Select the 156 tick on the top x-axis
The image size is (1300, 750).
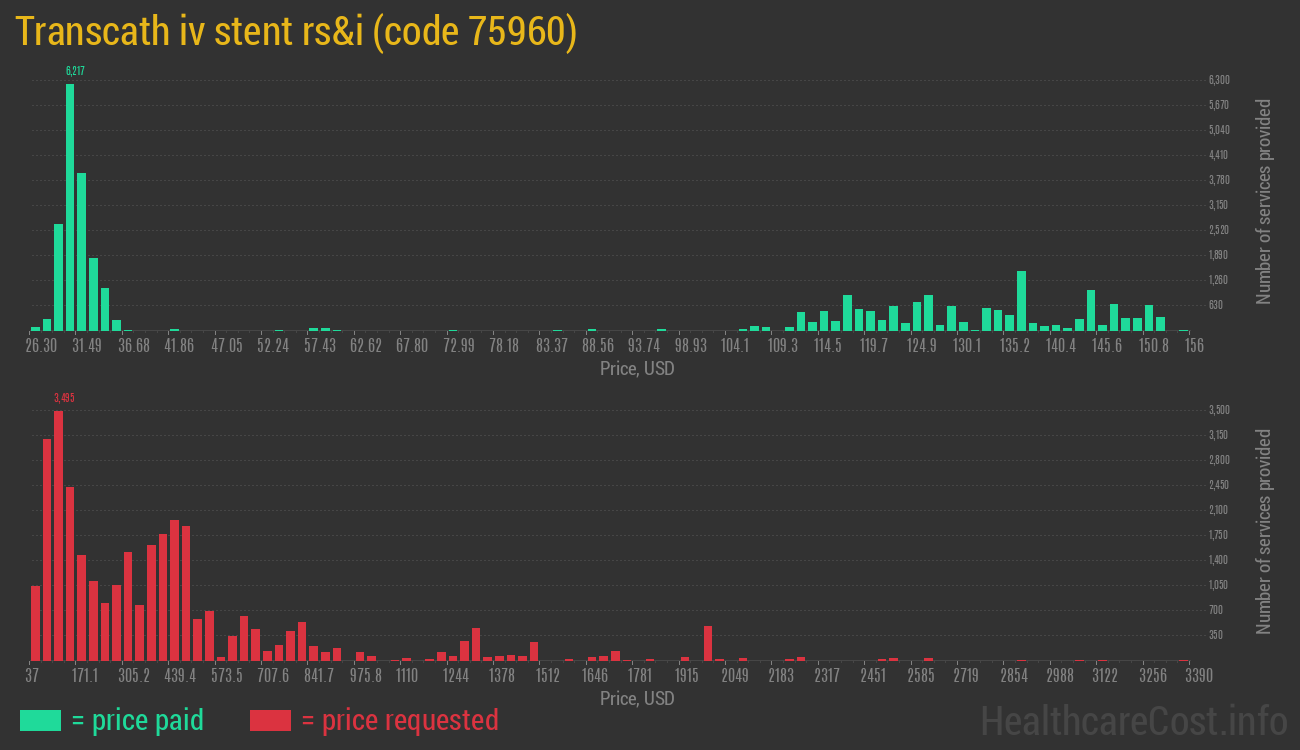1194,346
